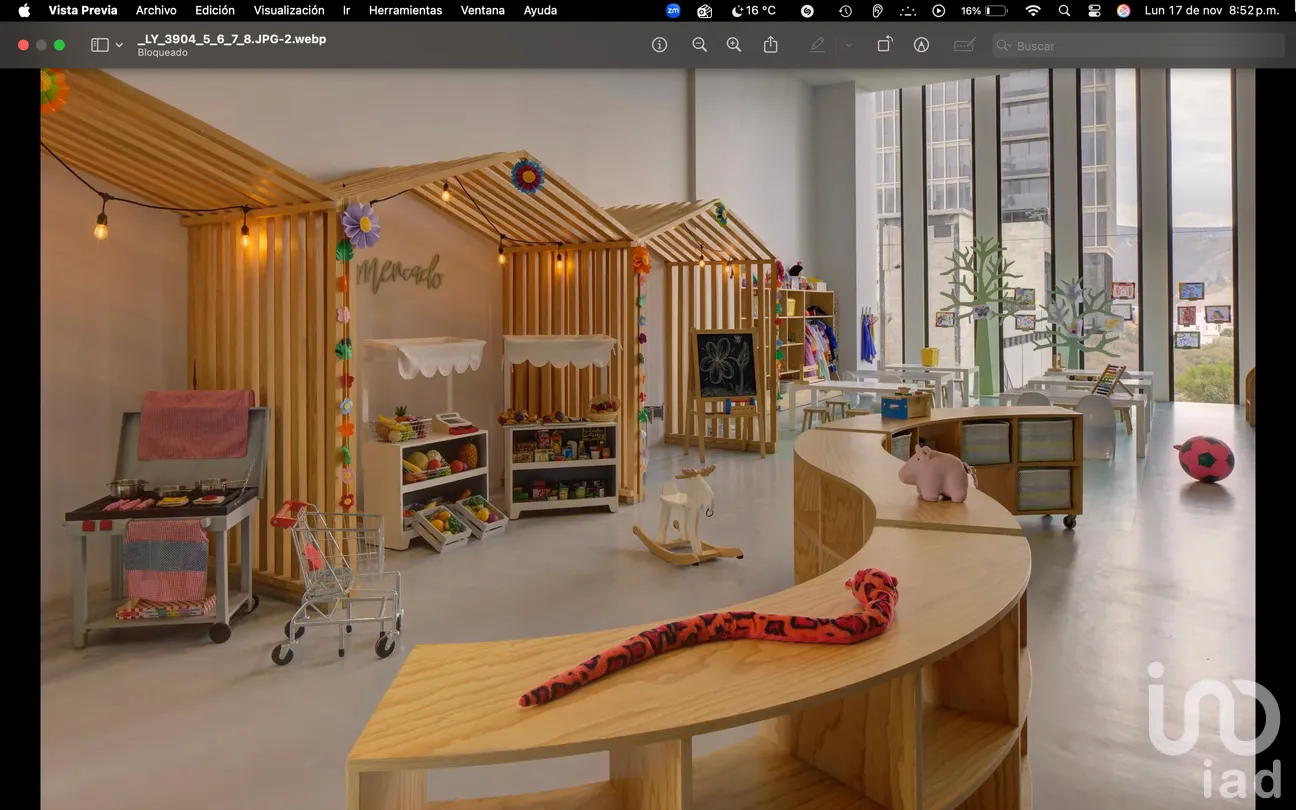Expand the sidebar view options chevron
The height and width of the screenshot is (810, 1296).
119,45
